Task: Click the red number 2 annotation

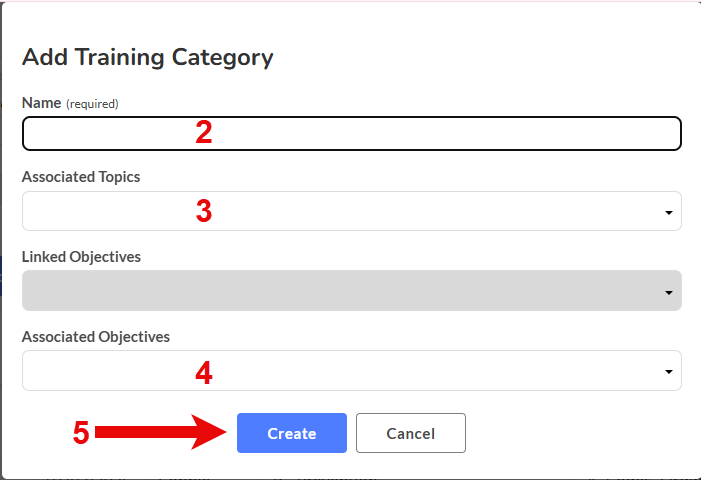Action: (x=204, y=132)
